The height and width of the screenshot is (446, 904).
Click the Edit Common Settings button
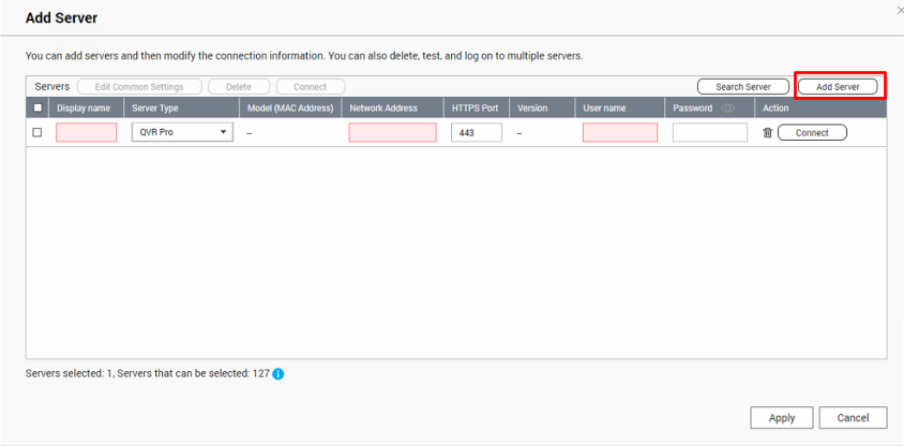pyautogui.click(x=140, y=87)
